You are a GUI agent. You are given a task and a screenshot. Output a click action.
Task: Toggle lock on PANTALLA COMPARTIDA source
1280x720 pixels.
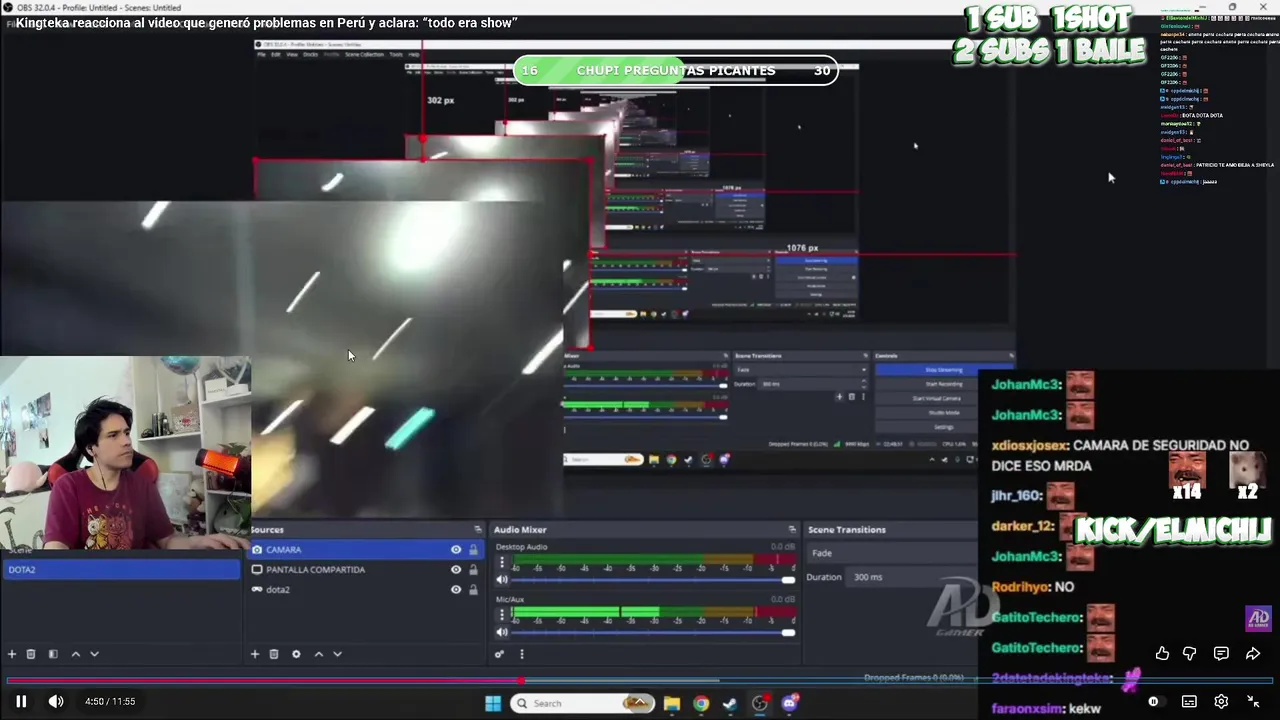tap(473, 569)
